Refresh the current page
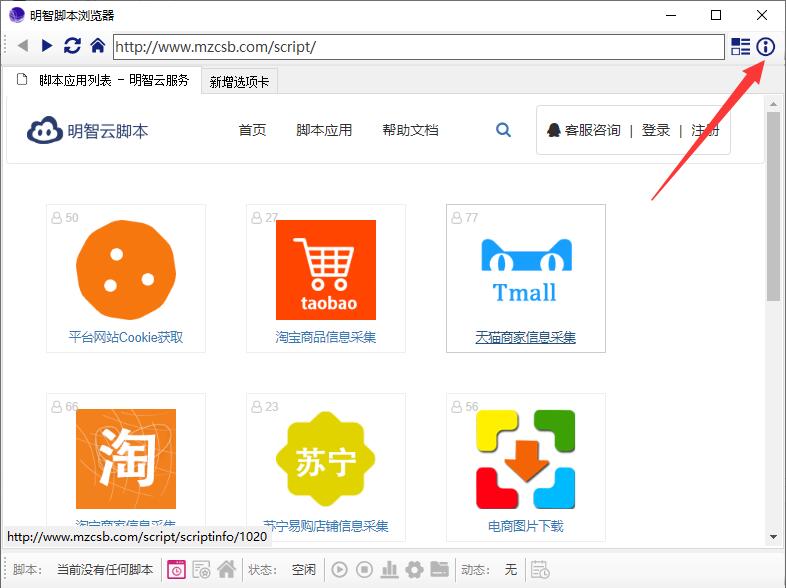 pyautogui.click(x=72, y=46)
